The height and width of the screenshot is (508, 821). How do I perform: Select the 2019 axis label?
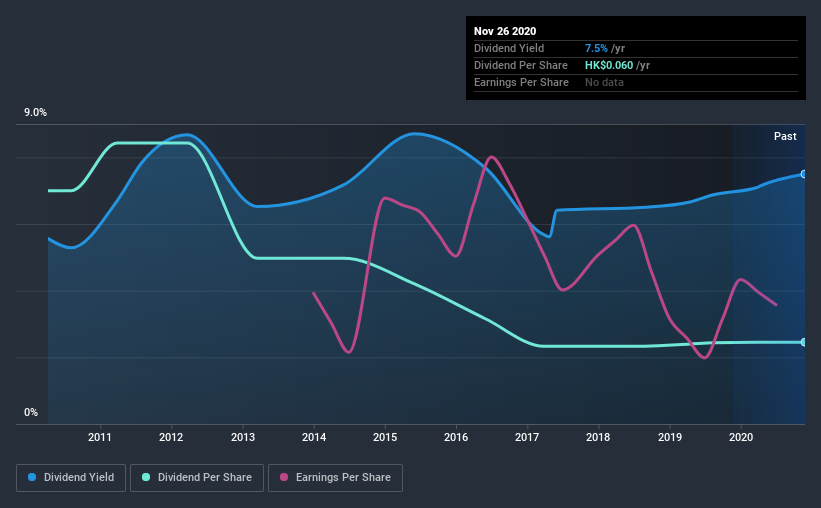pos(670,437)
